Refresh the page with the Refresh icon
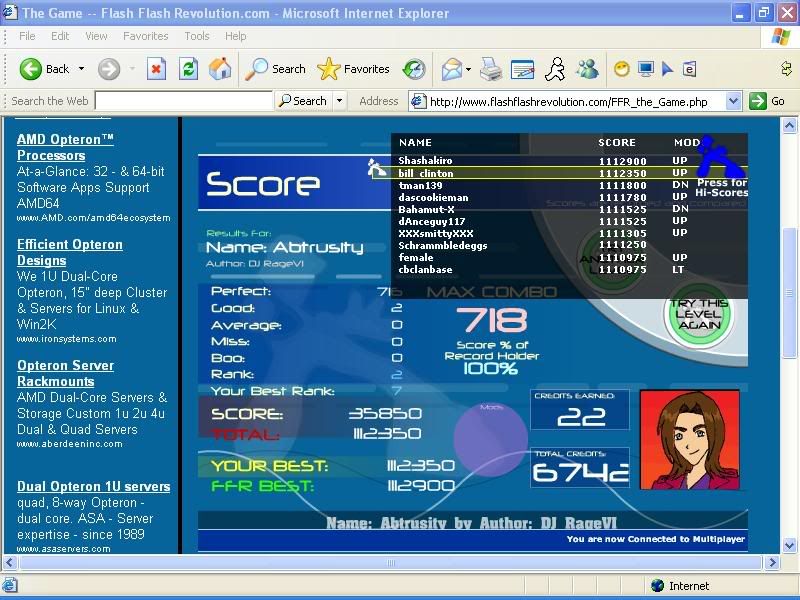The image size is (800, 600). click(188, 69)
